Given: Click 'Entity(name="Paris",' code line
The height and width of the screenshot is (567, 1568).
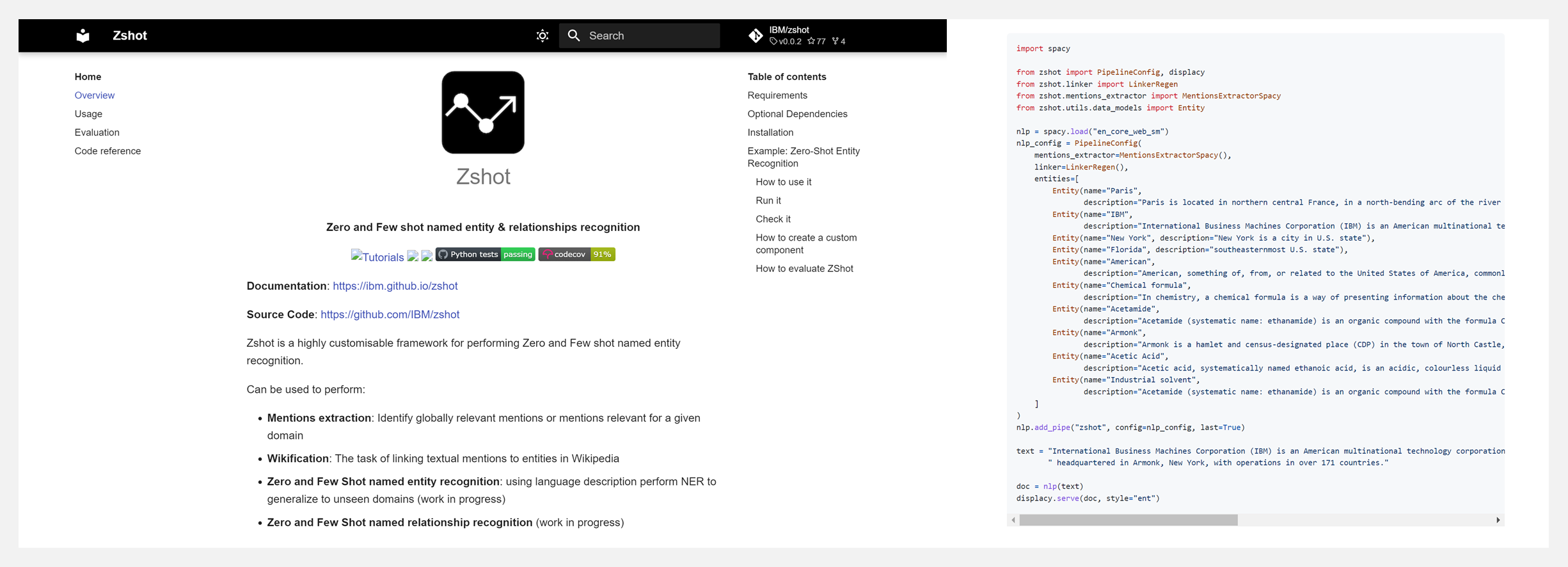Looking at the screenshot, I should 1097,191.
